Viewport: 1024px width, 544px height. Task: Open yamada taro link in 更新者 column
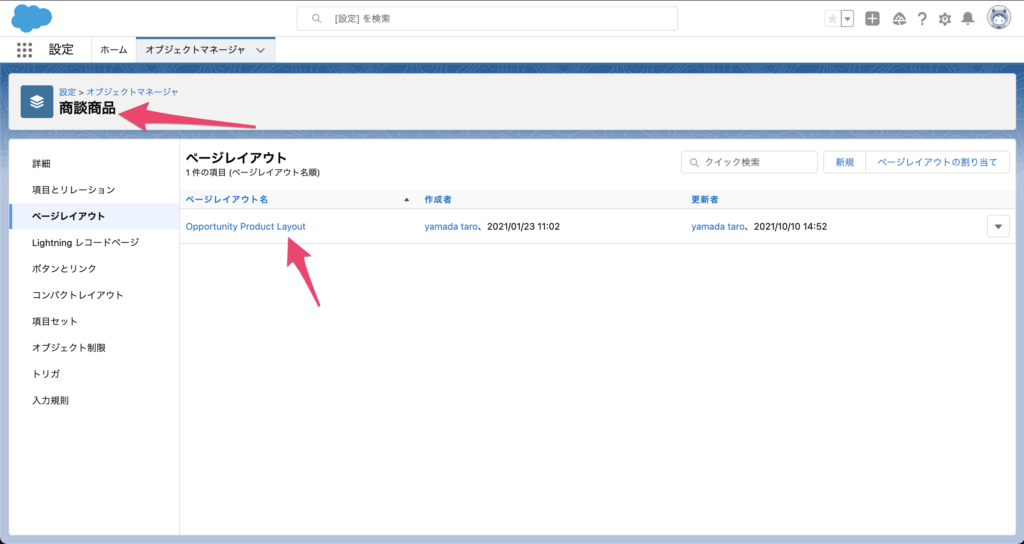coord(718,227)
